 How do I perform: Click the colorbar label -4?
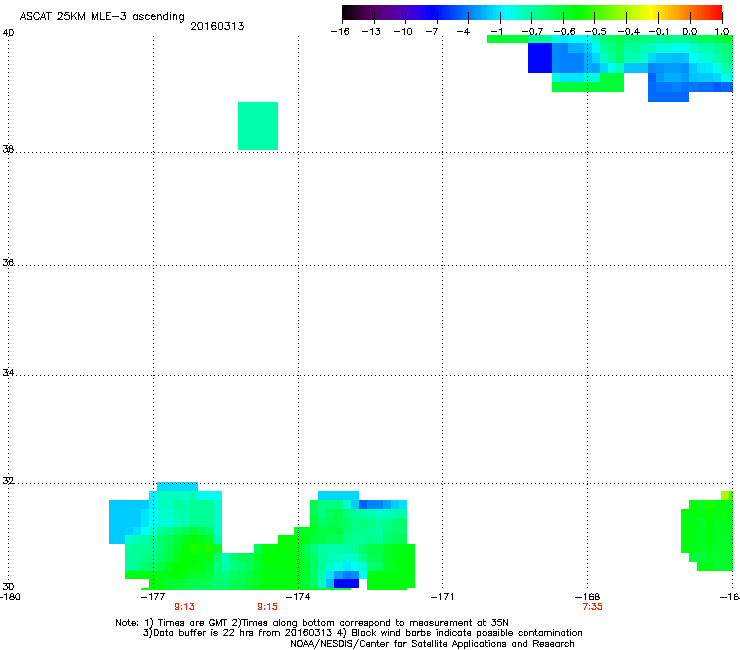463,32
